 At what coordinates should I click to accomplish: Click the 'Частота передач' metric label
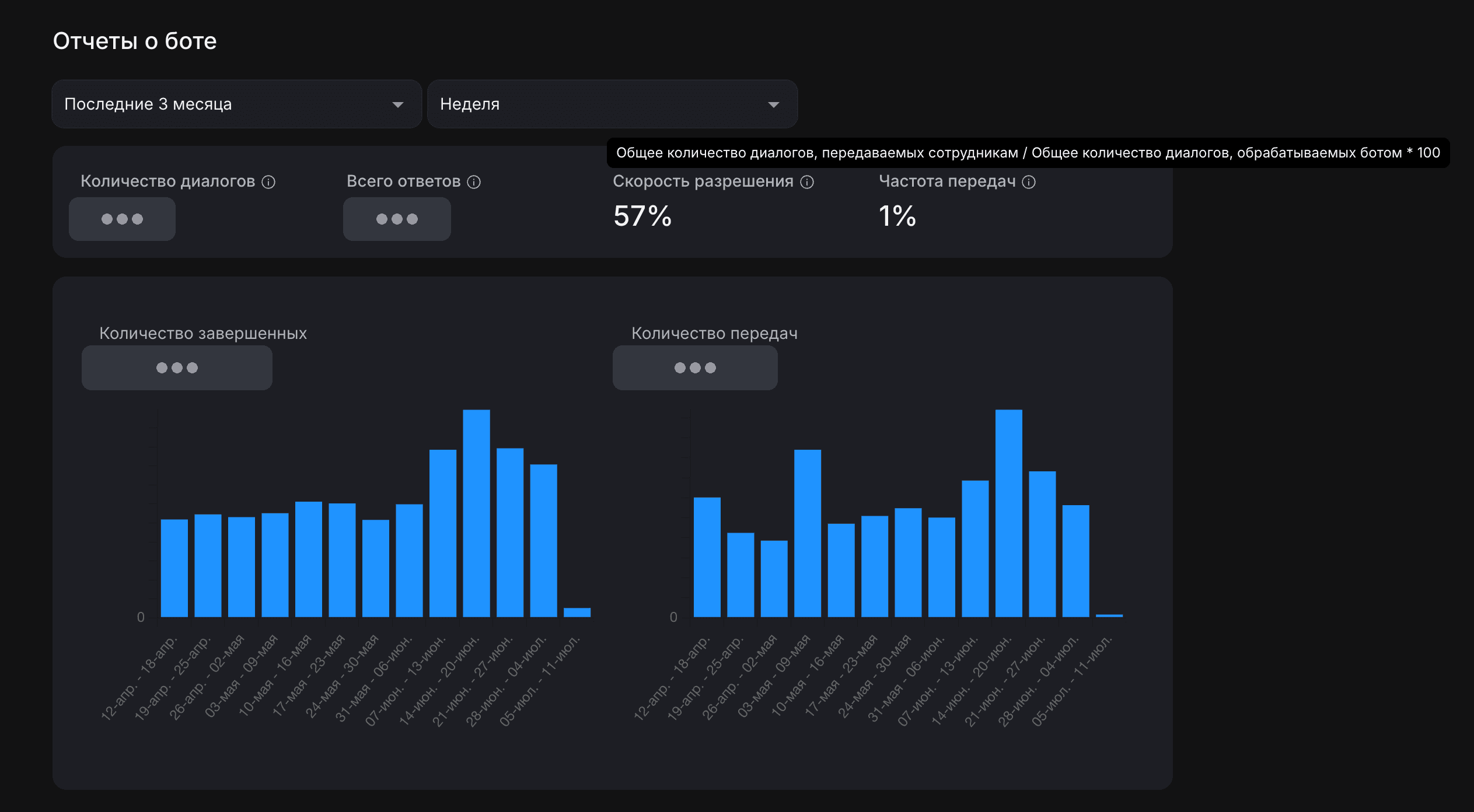click(947, 181)
